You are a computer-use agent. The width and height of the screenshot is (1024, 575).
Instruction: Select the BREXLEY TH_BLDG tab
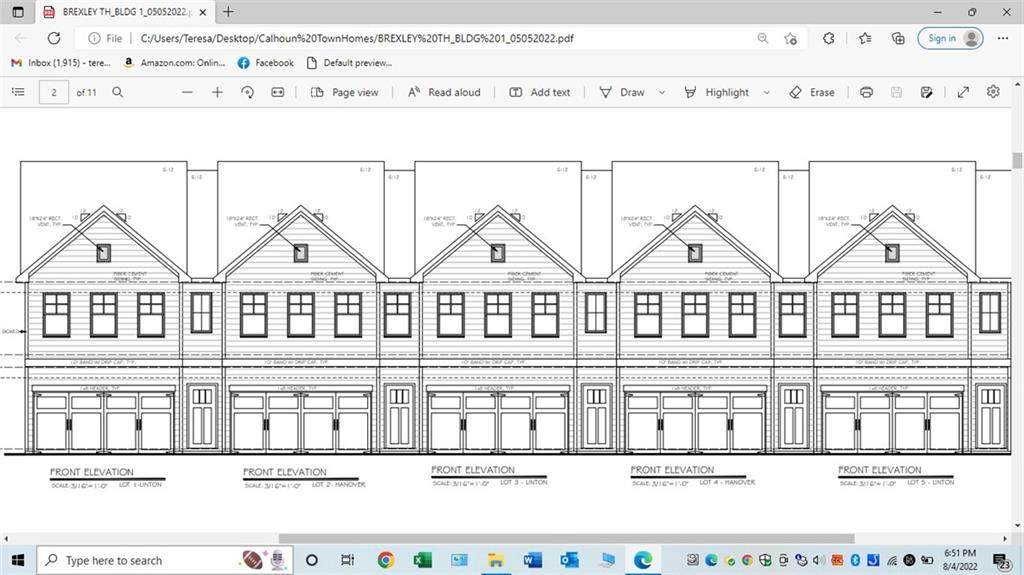click(125, 12)
